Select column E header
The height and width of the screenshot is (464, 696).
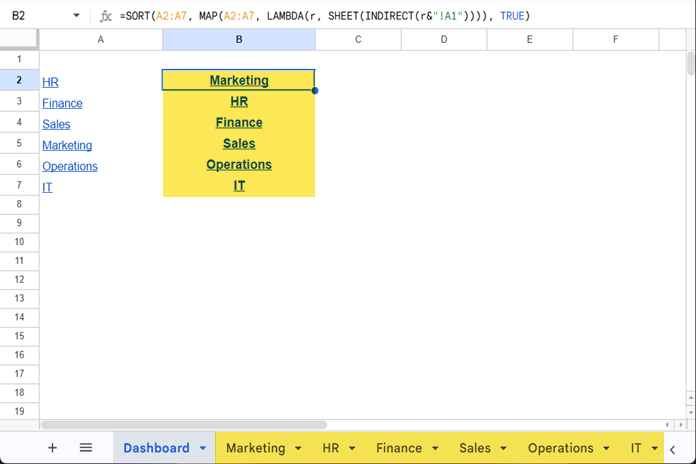(x=530, y=40)
